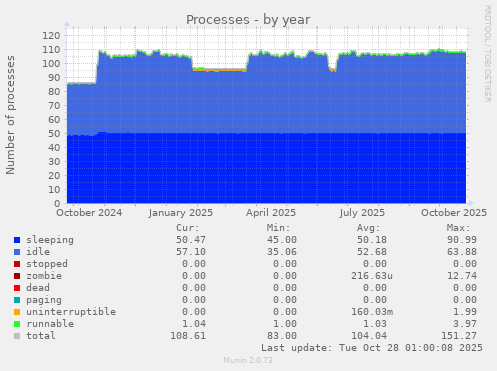Click the idle average value 52.68
The width and height of the screenshot is (497, 371).
pos(372,252)
